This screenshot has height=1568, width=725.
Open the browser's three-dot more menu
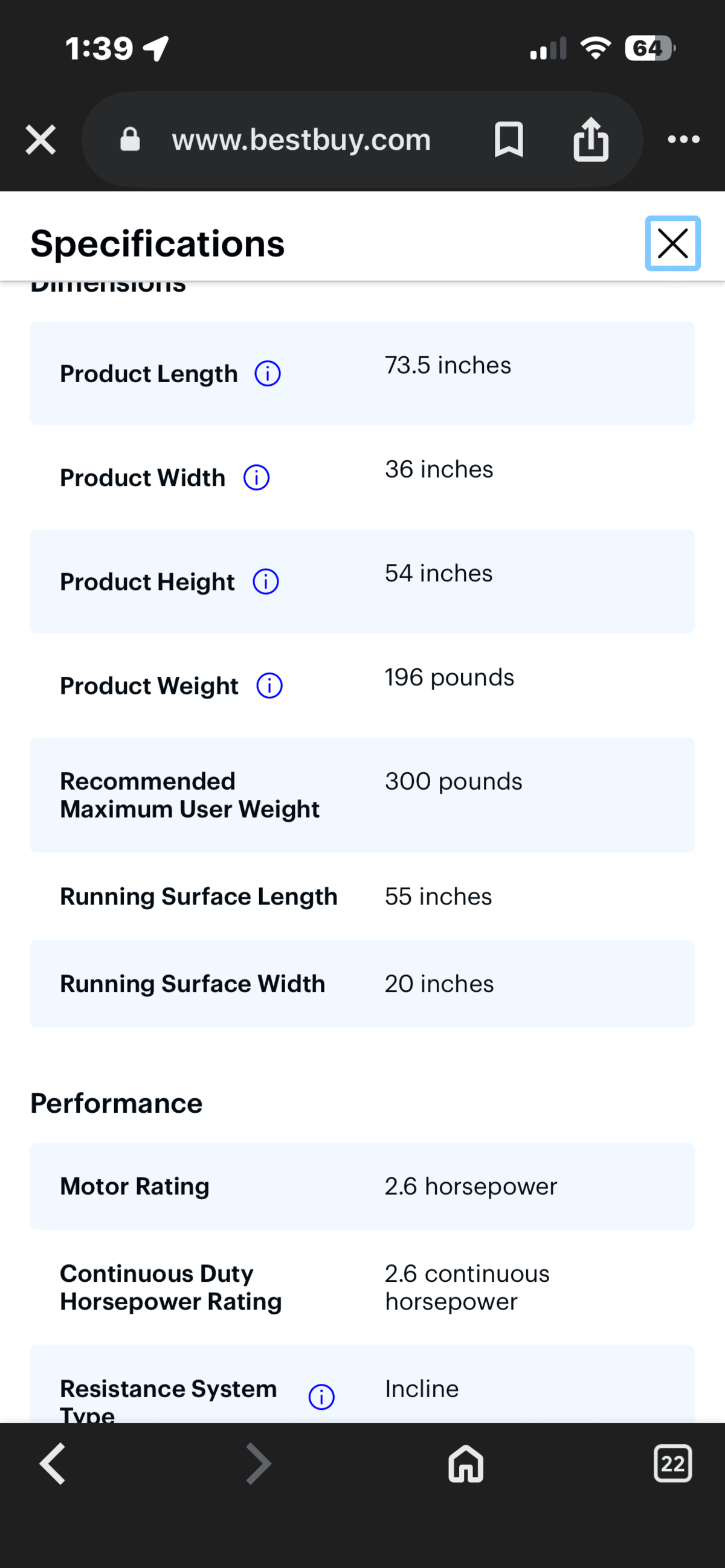[x=683, y=139]
